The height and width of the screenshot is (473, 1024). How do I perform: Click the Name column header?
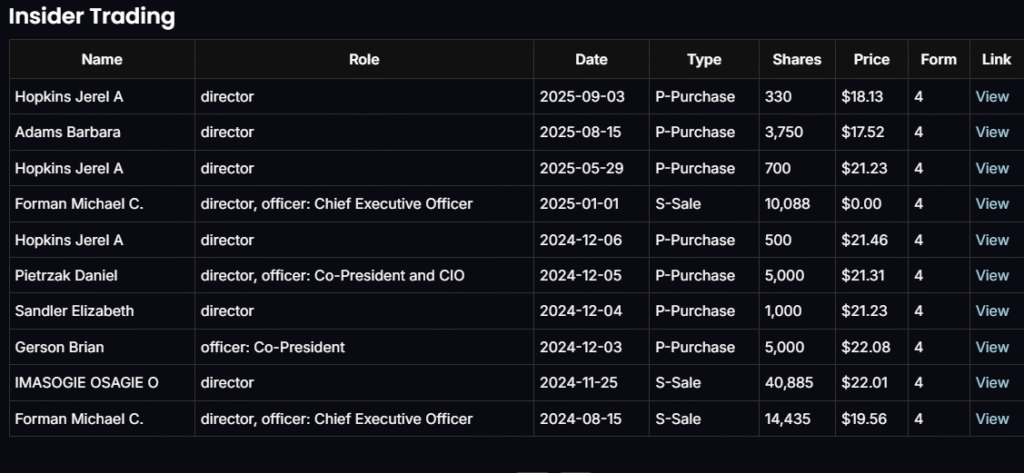click(102, 60)
